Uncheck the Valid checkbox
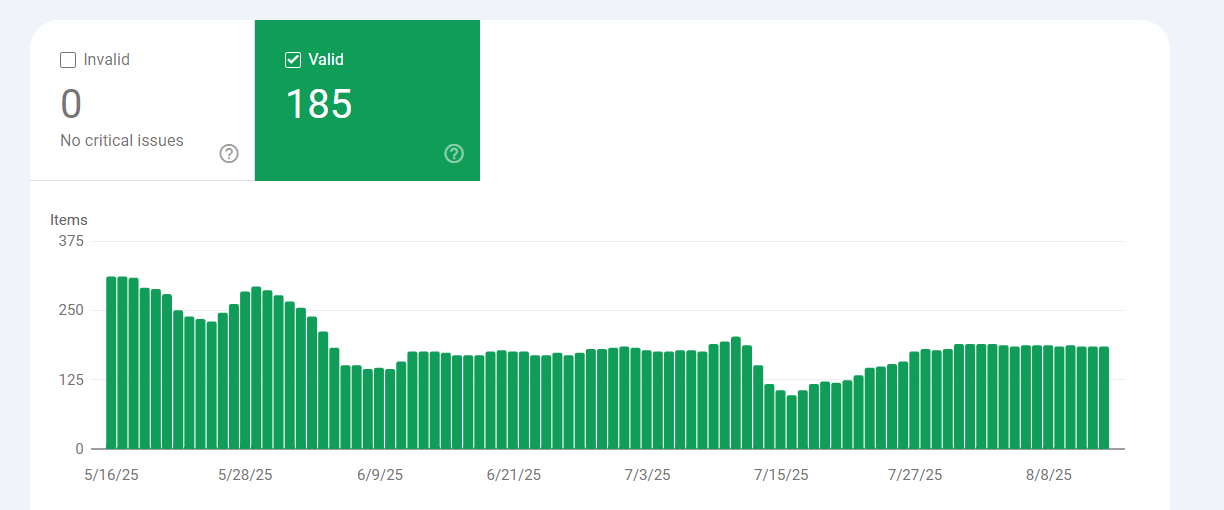 tap(293, 60)
